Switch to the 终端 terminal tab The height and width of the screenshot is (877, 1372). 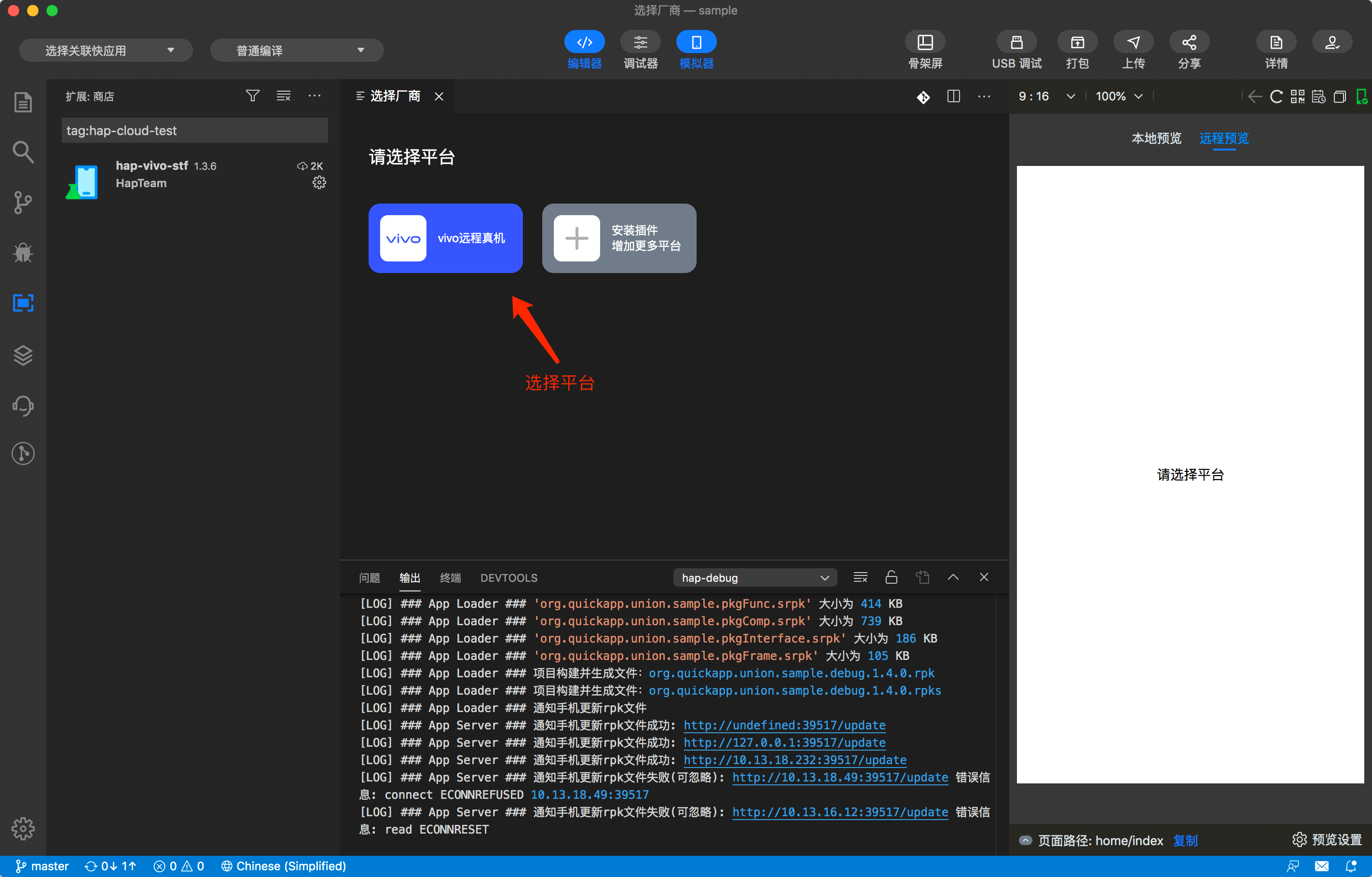click(450, 577)
